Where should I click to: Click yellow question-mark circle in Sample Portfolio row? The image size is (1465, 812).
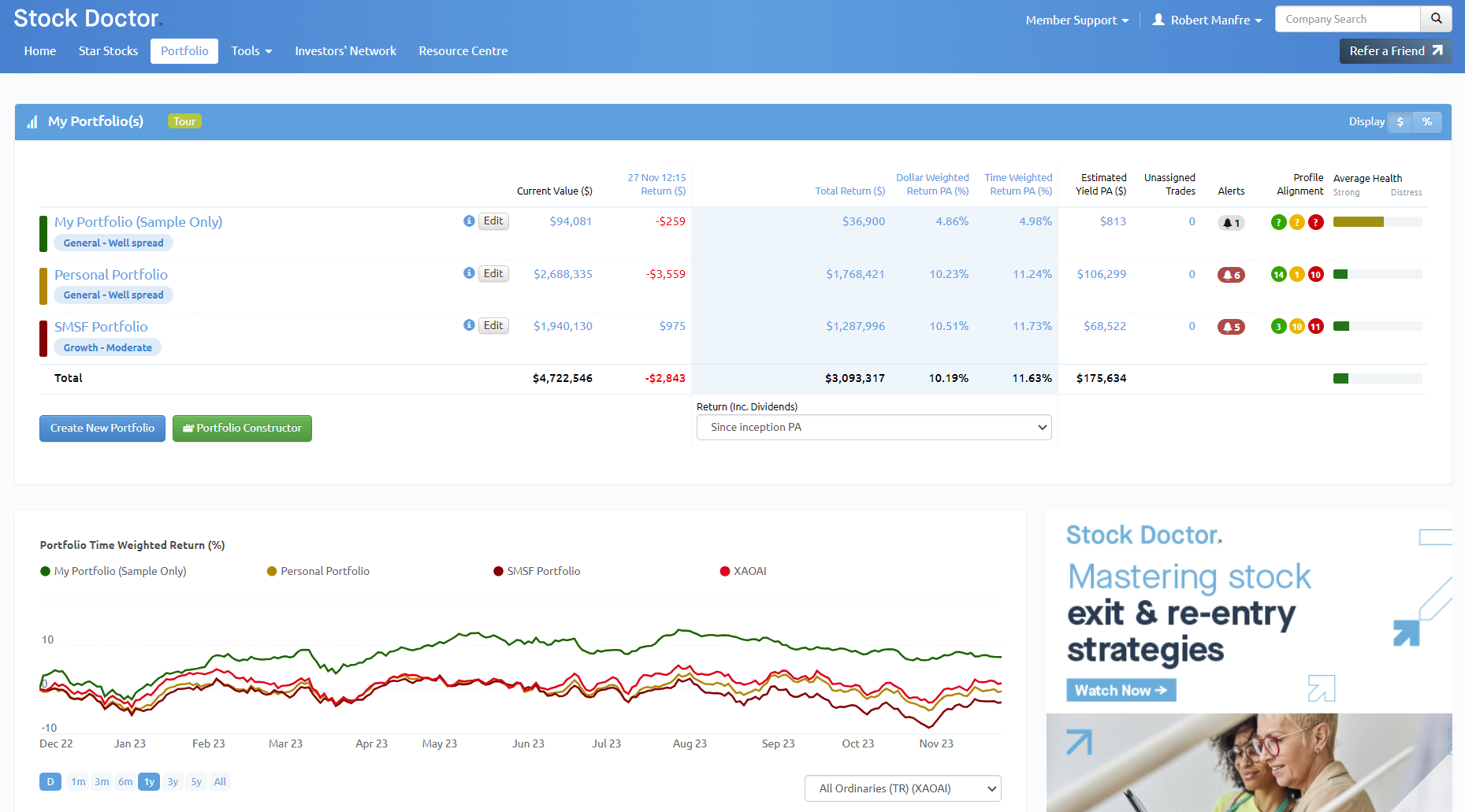tap(1297, 222)
